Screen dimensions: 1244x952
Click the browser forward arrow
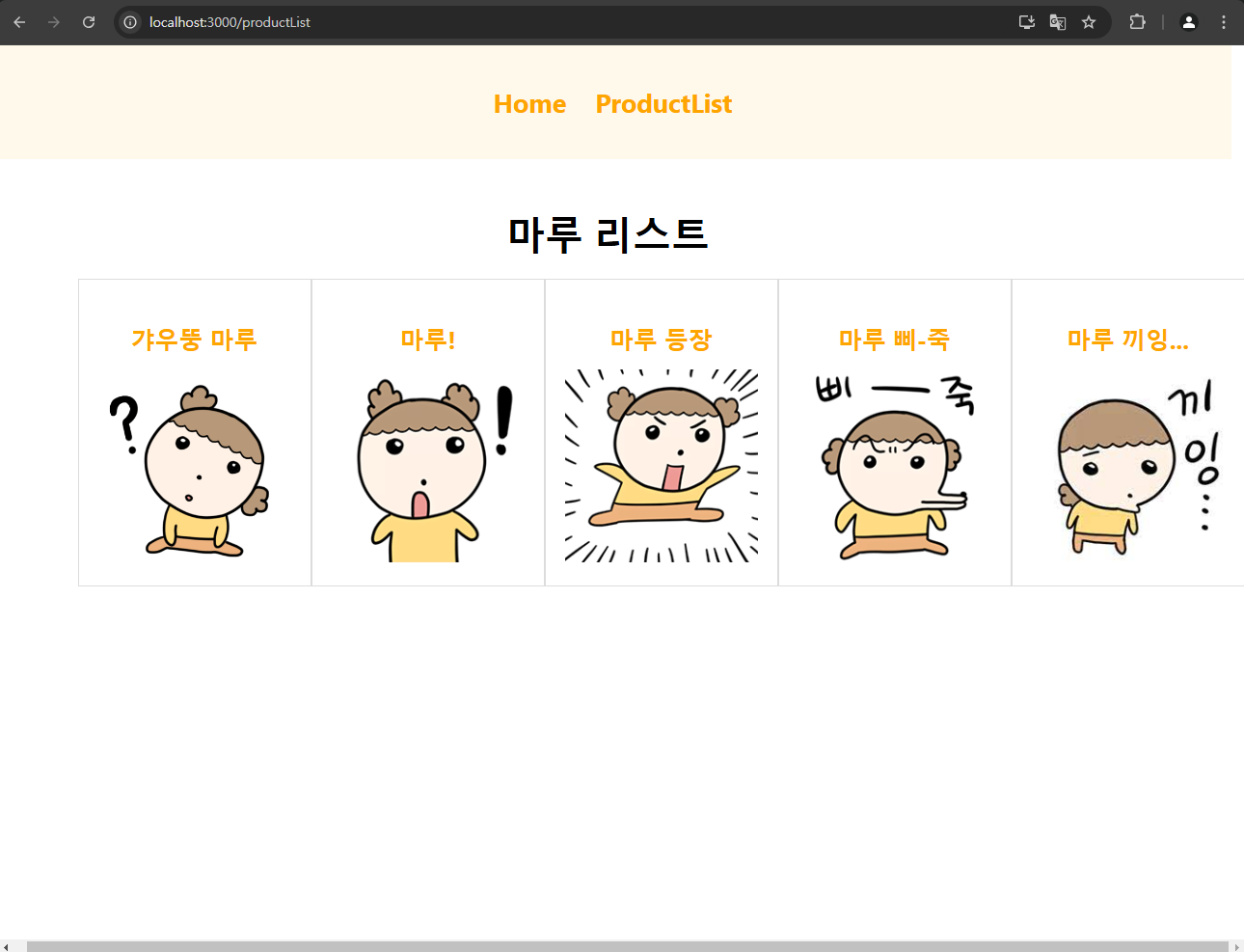(54, 22)
